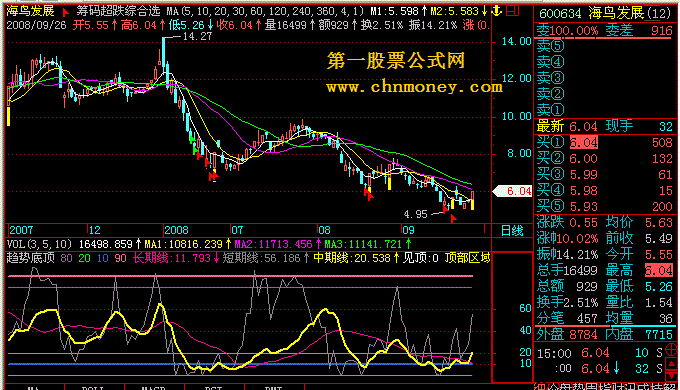Open the 筹码超跌综合选 indicator name
680x390 pixels.
(x=118, y=11)
